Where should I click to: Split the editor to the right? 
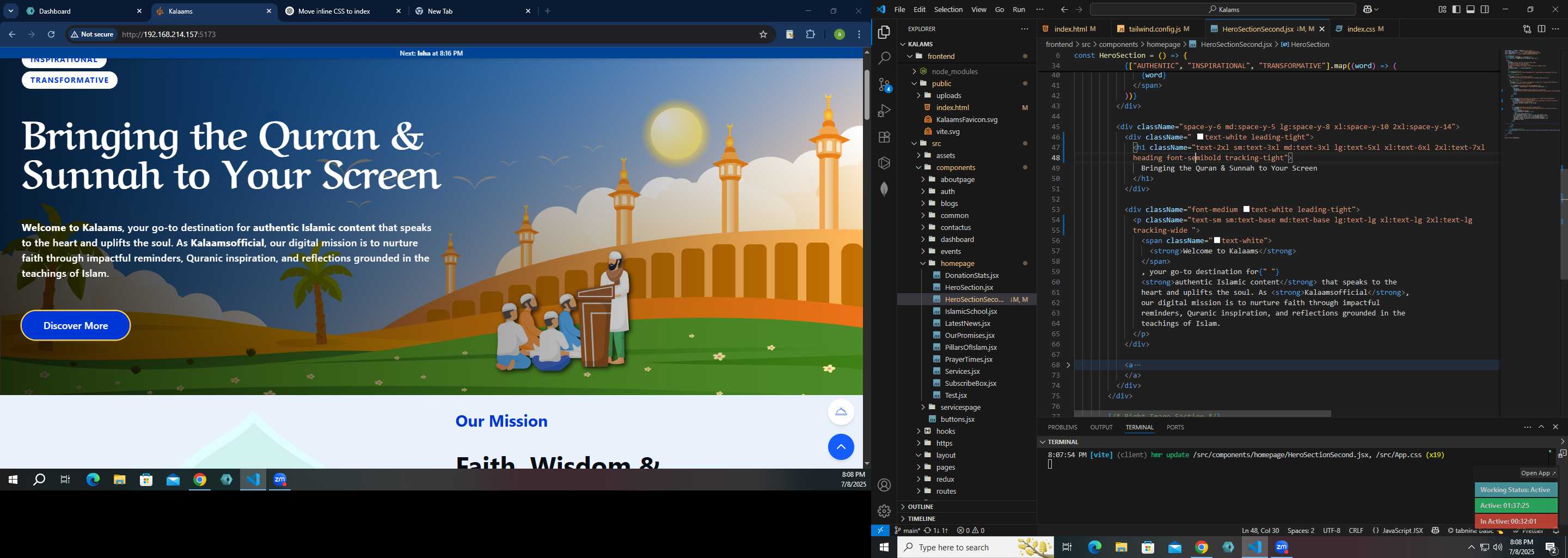1541,29
